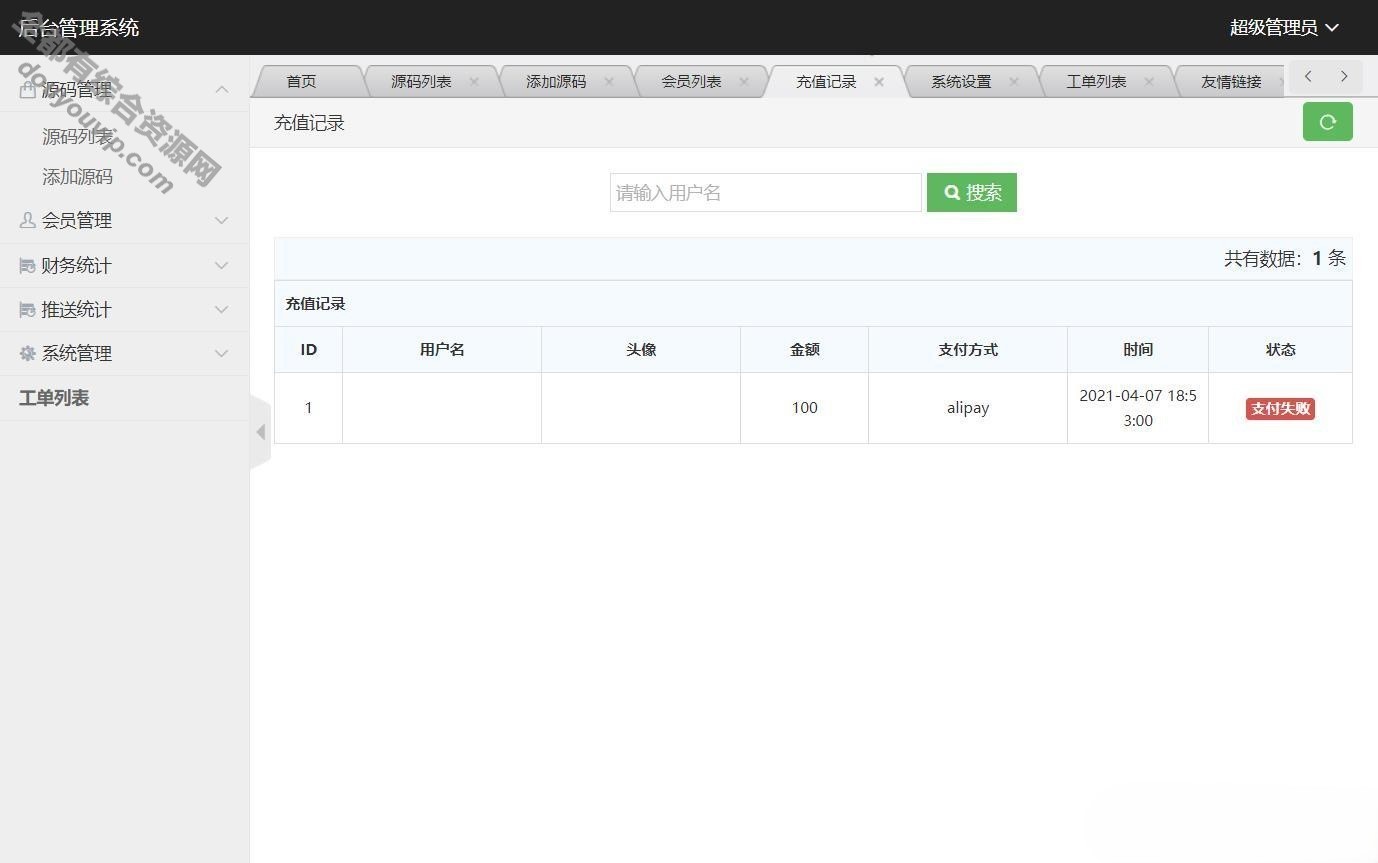Click the ID cell of row 1
Viewport: 1378px width, 863px height.
(309, 408)
